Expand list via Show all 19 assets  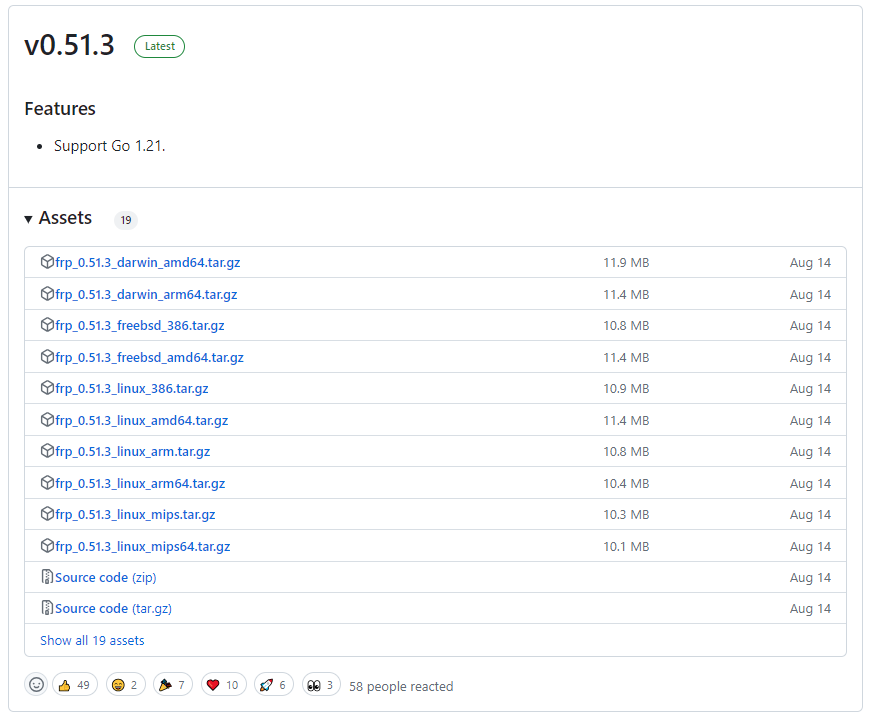pos(92,640)
